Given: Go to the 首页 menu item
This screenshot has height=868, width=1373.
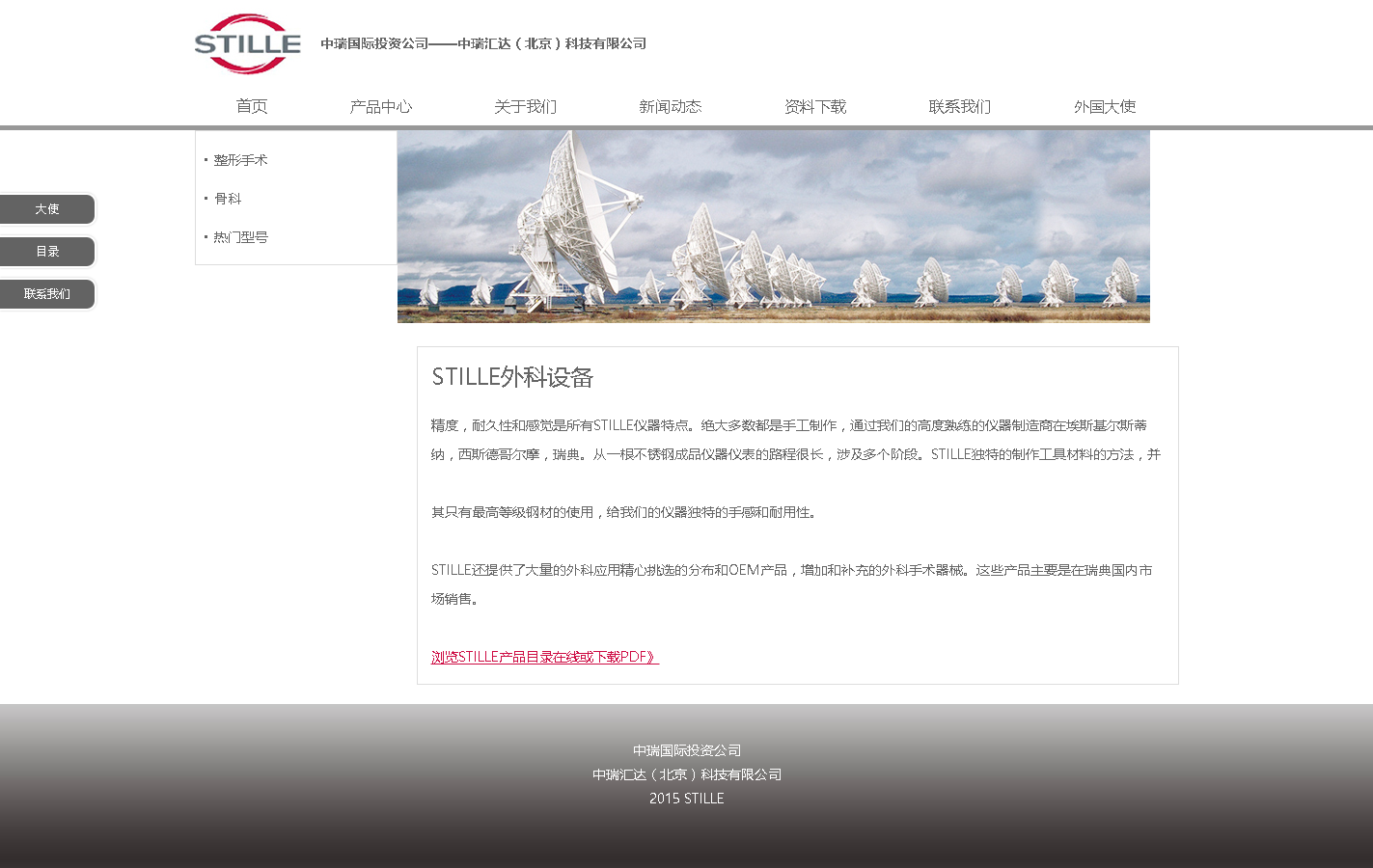Looking at the screenshot, I should [x=251, y=106].
